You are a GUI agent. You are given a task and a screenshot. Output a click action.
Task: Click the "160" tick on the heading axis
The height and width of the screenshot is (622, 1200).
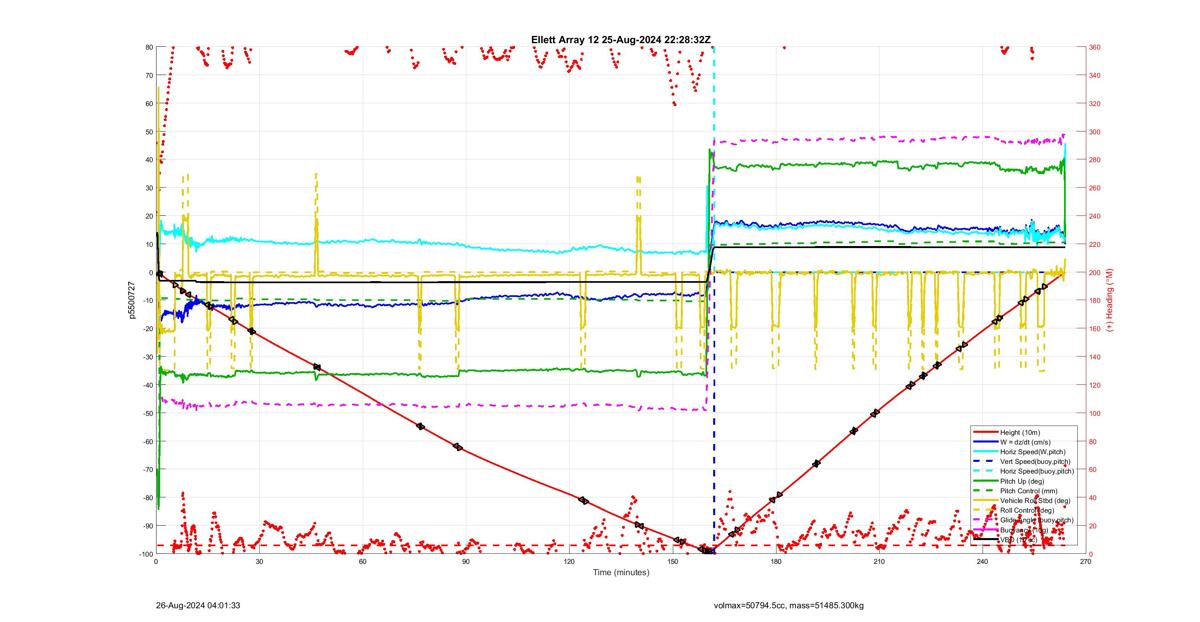pos(1097,329)
